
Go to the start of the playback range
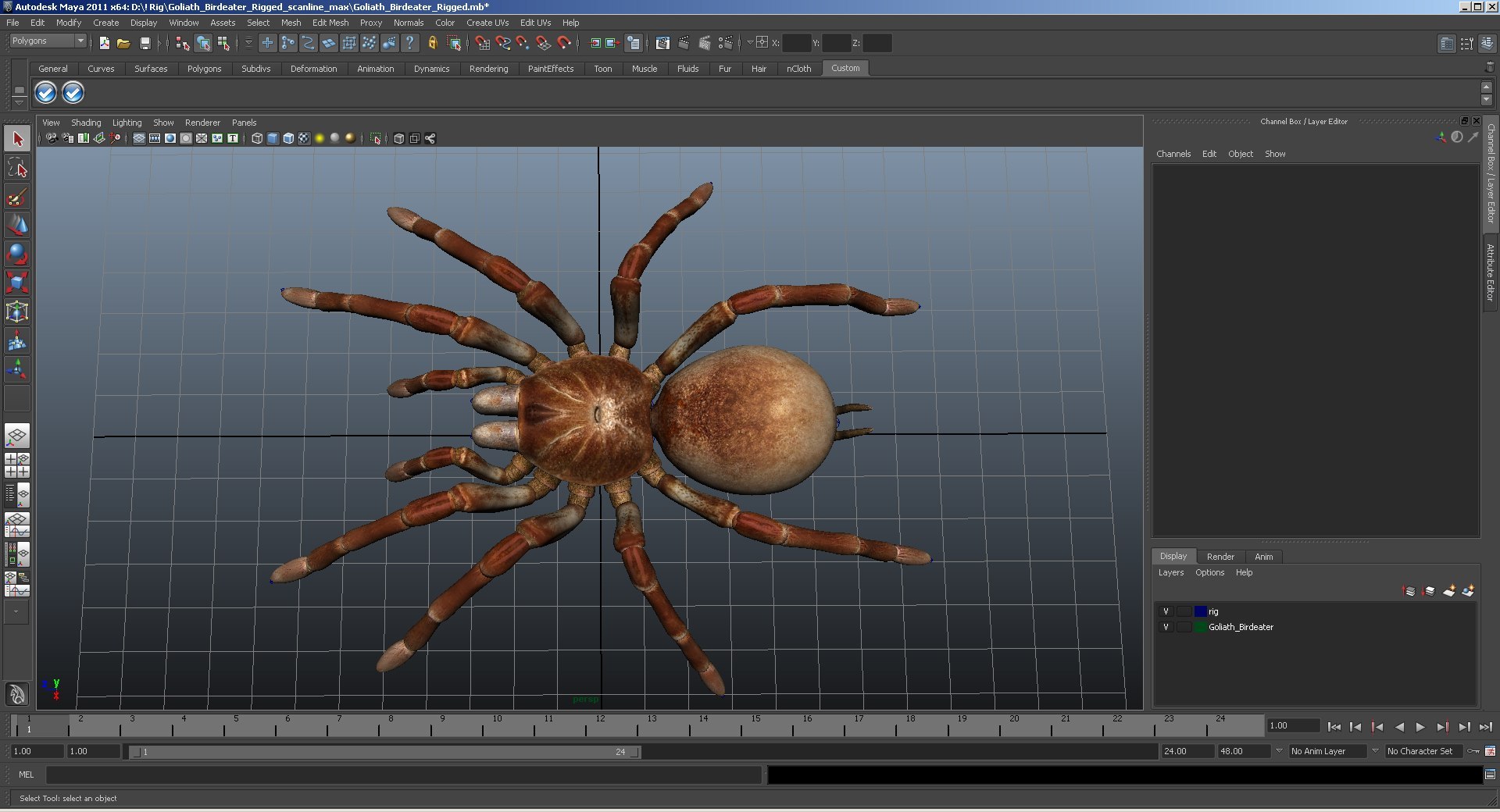(x=1334, y=727)
